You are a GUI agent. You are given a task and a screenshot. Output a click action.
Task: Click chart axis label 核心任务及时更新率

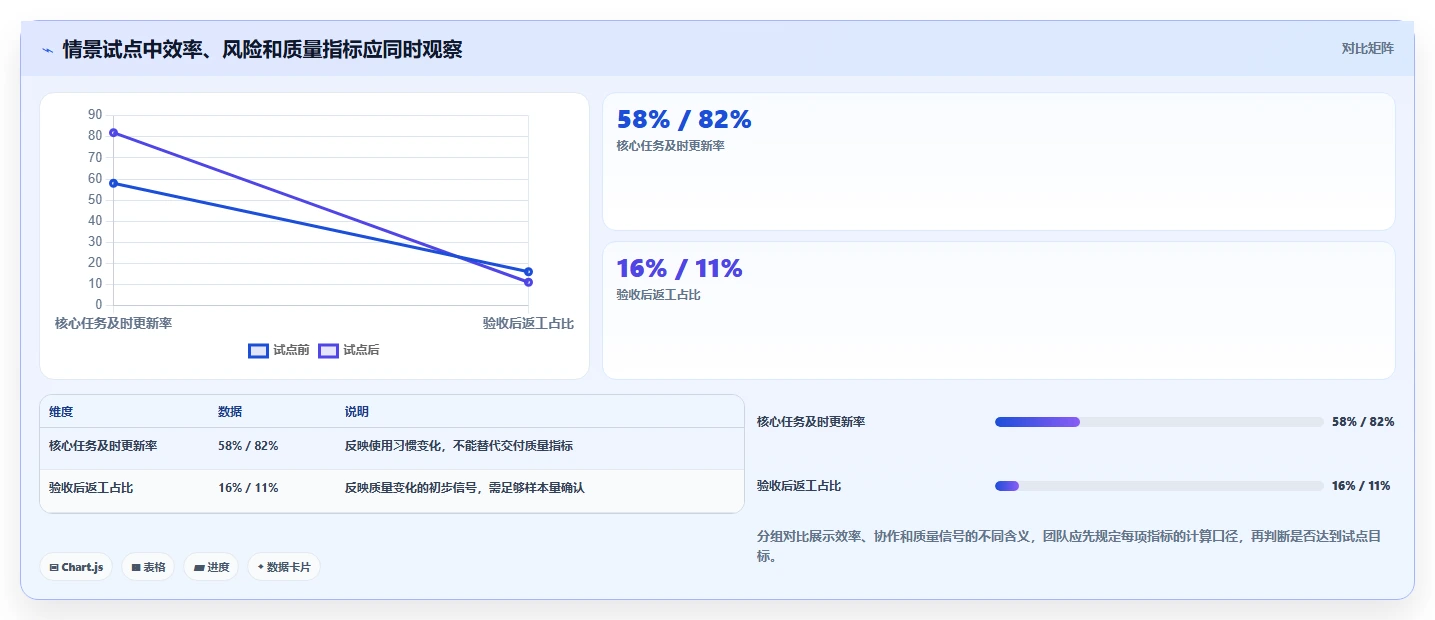[x=113, y=324]
